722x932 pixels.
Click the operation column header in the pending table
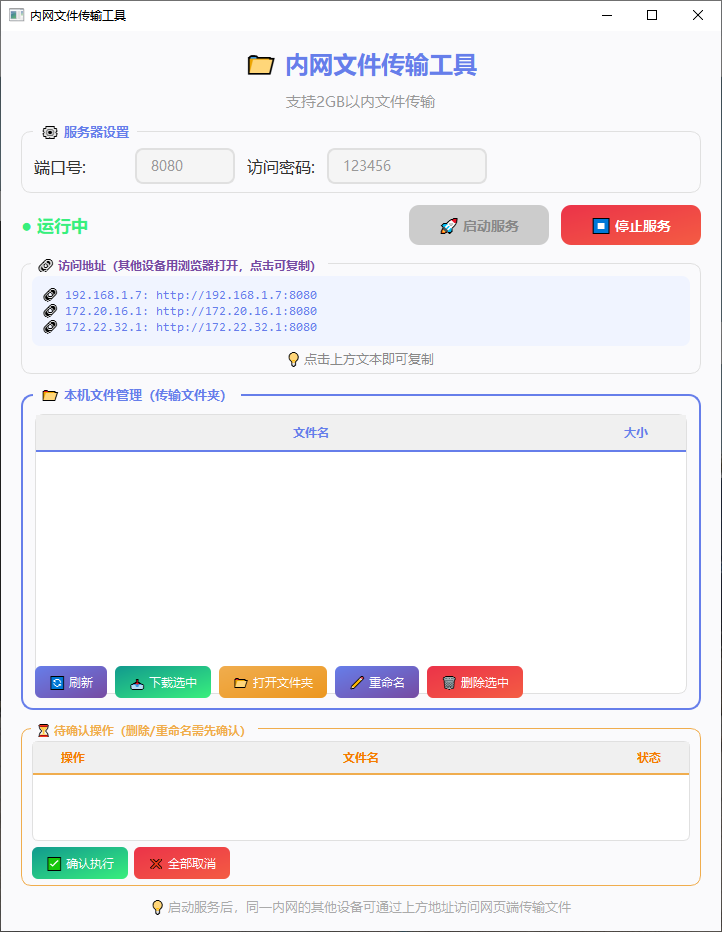[x=72, y=758]
